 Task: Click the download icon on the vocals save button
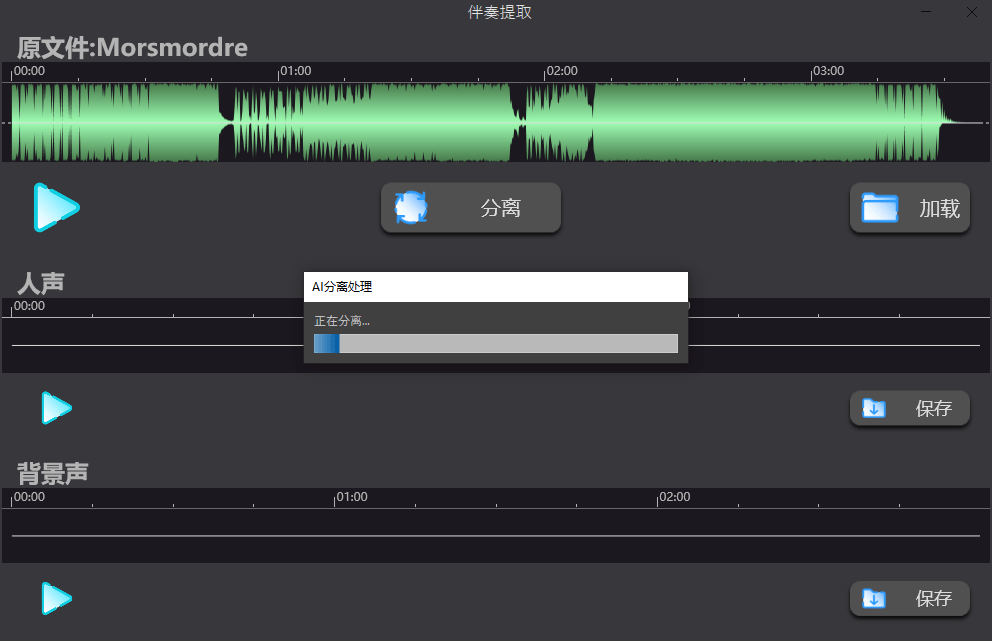click(x=874, y=408)
